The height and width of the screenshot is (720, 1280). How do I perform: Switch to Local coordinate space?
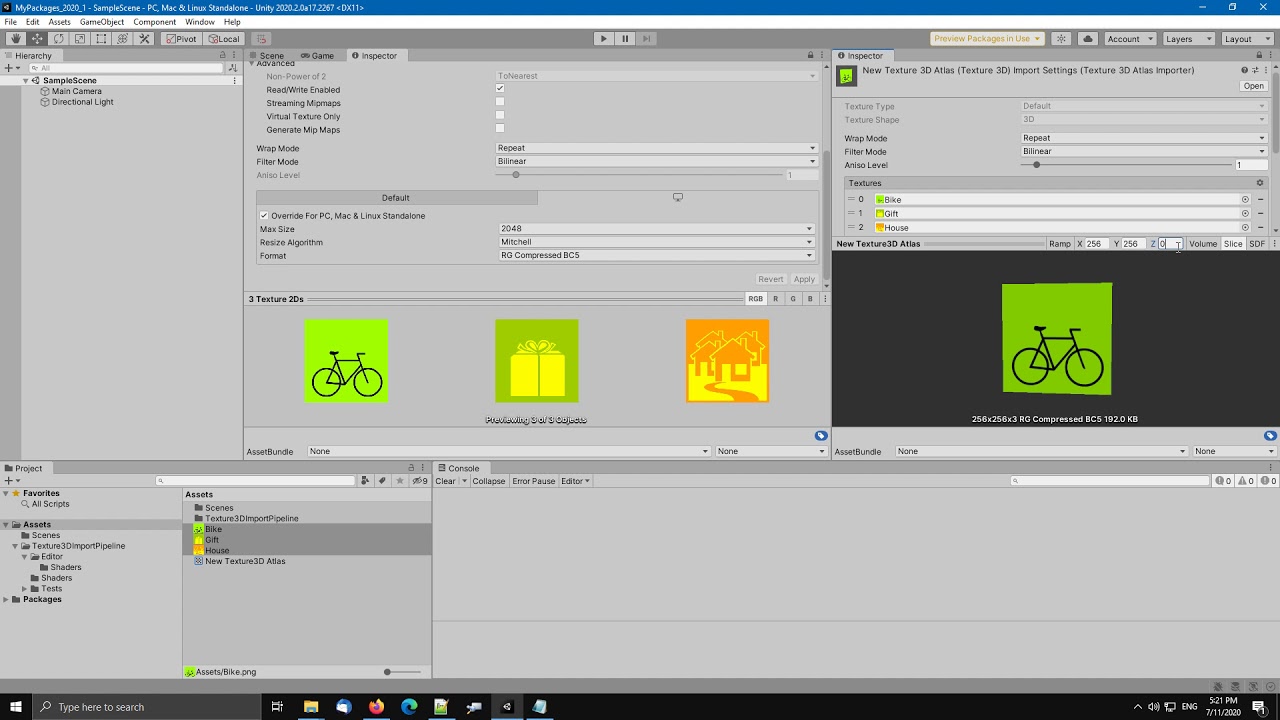point(225,38)
